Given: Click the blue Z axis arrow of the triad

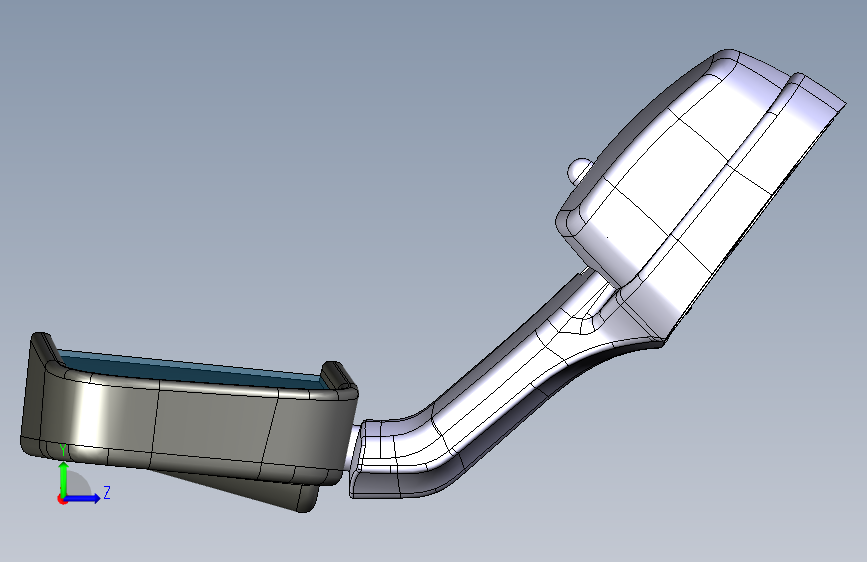Looking at the screenshot, I should (x=83, y=498).
